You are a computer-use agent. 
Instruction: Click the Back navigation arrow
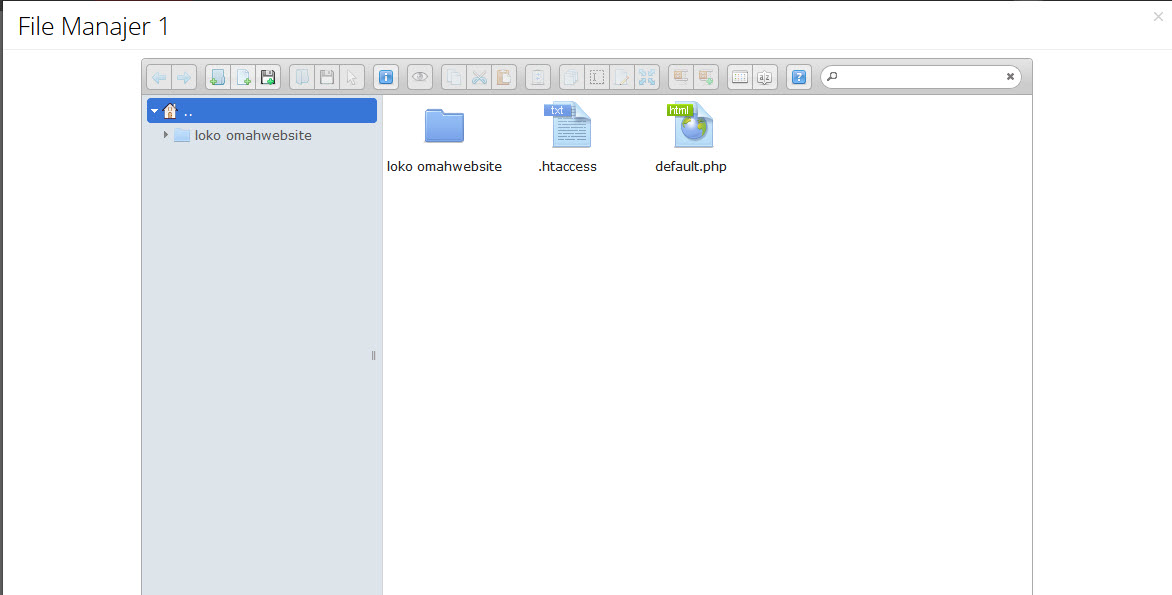159,77
